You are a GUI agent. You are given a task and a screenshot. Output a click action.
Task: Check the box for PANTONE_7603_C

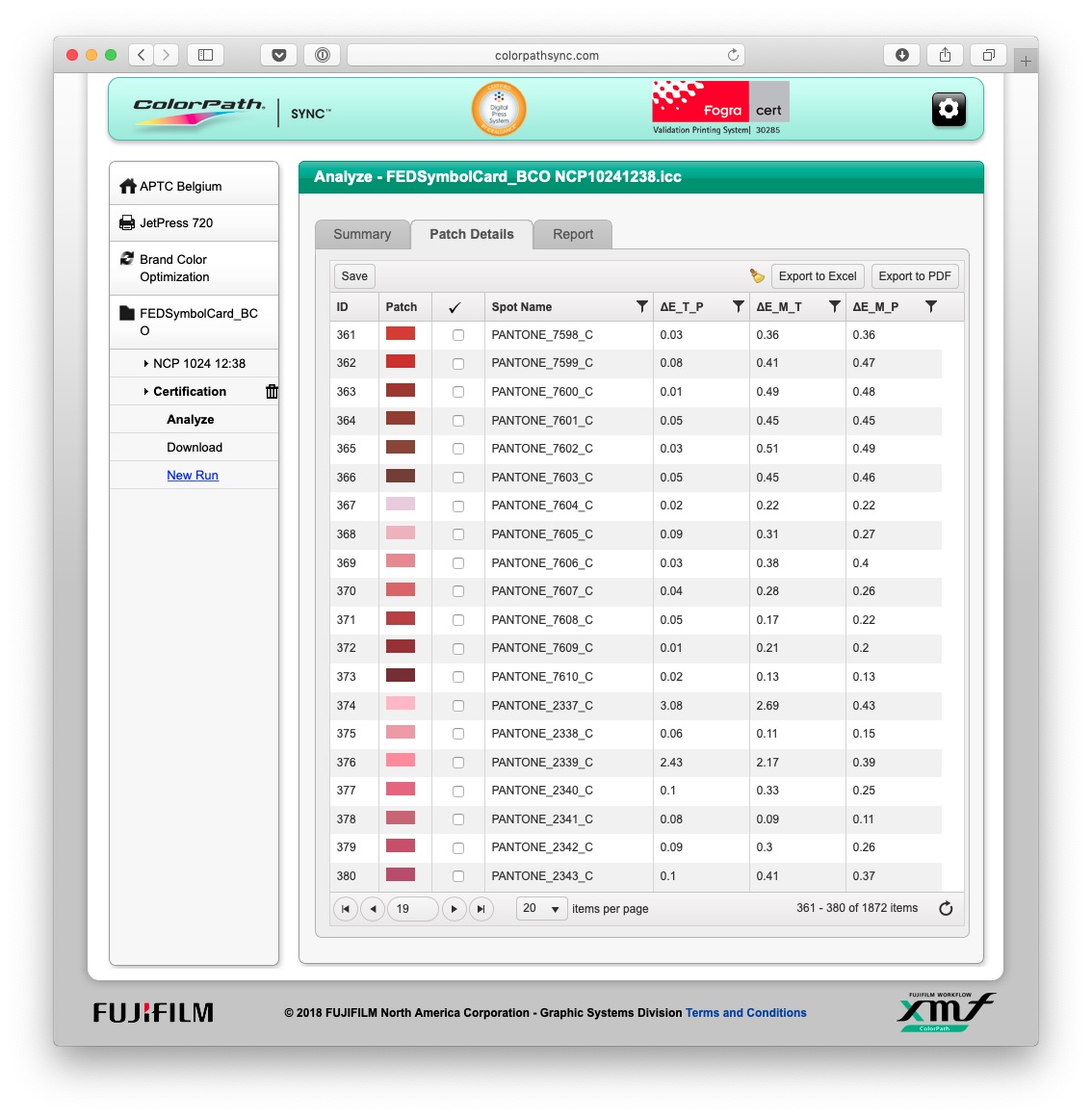pos(458,478)
